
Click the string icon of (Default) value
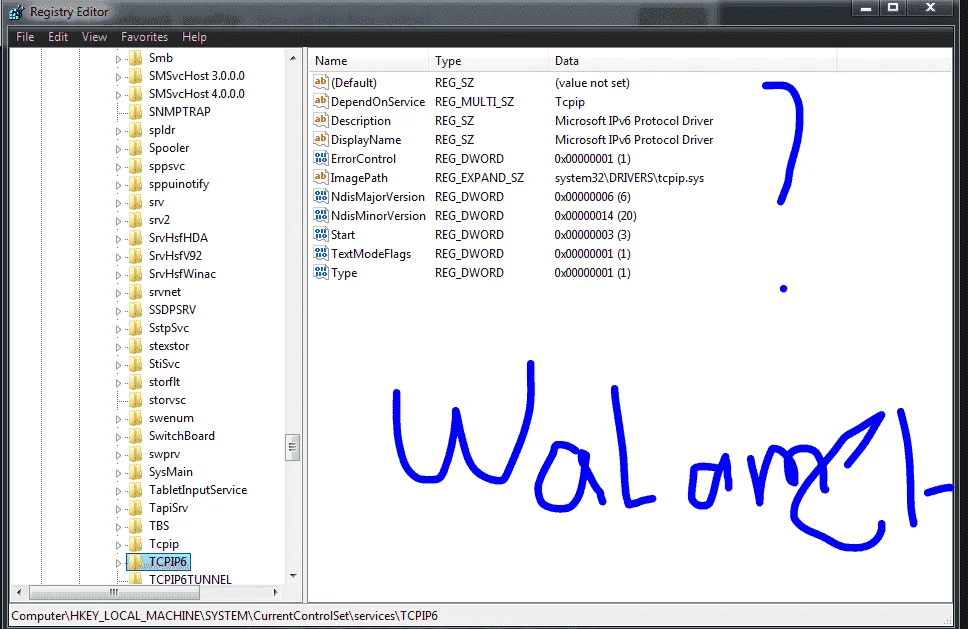pyautogui.click(x=320, y=81)
